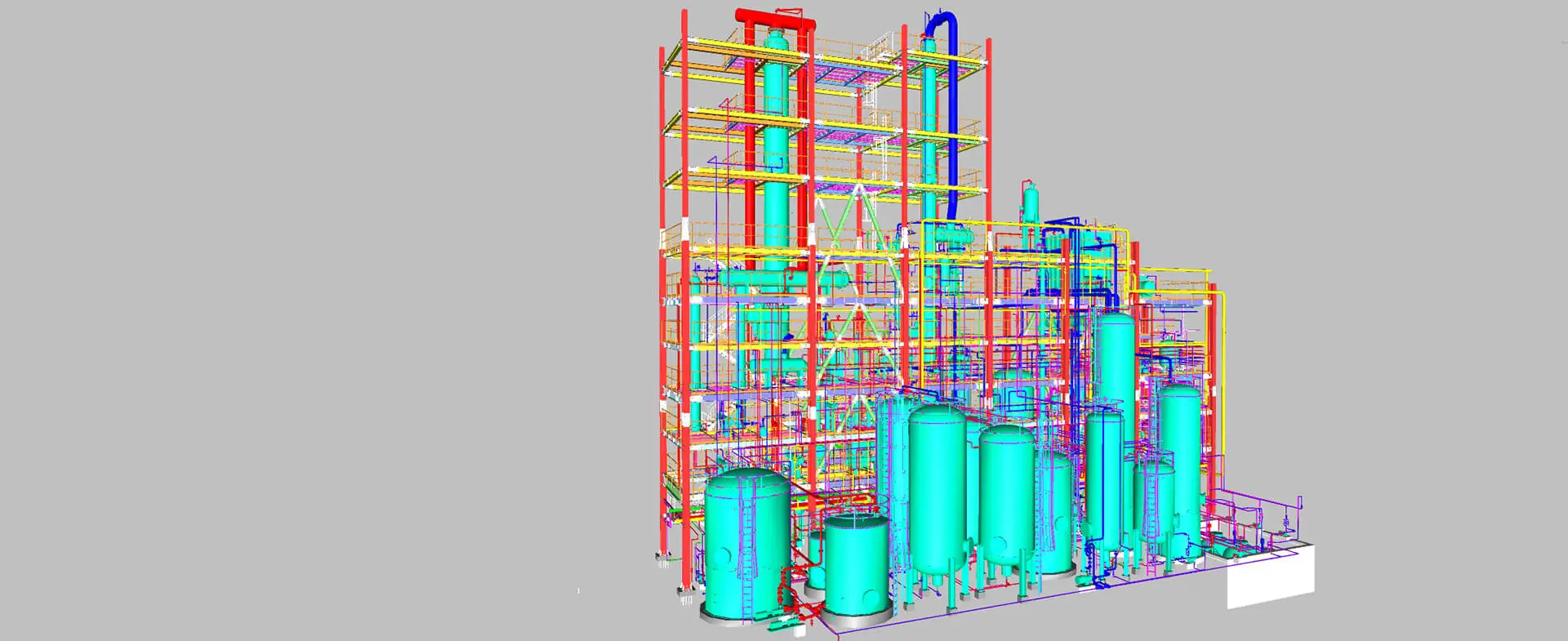Click the tall domed cyan vessel in center

937,490
